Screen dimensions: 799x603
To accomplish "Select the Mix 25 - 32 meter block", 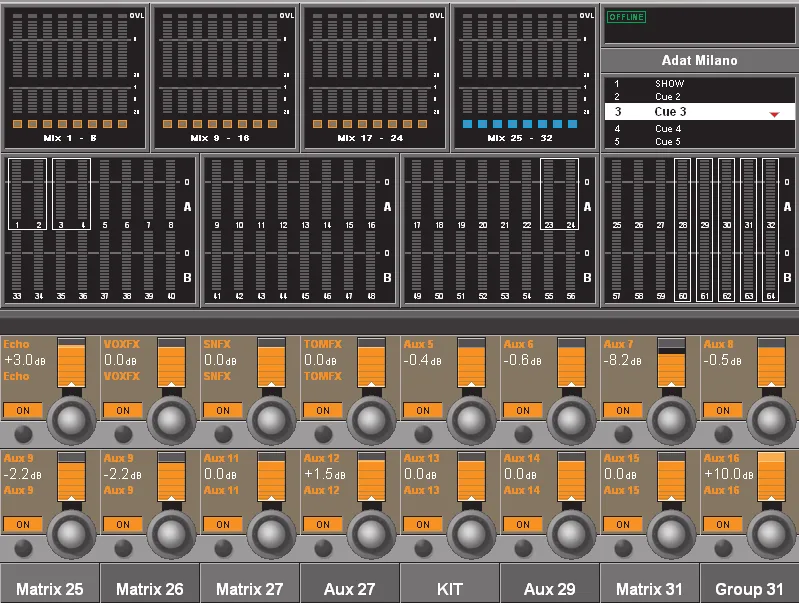I will pos(525,77).
